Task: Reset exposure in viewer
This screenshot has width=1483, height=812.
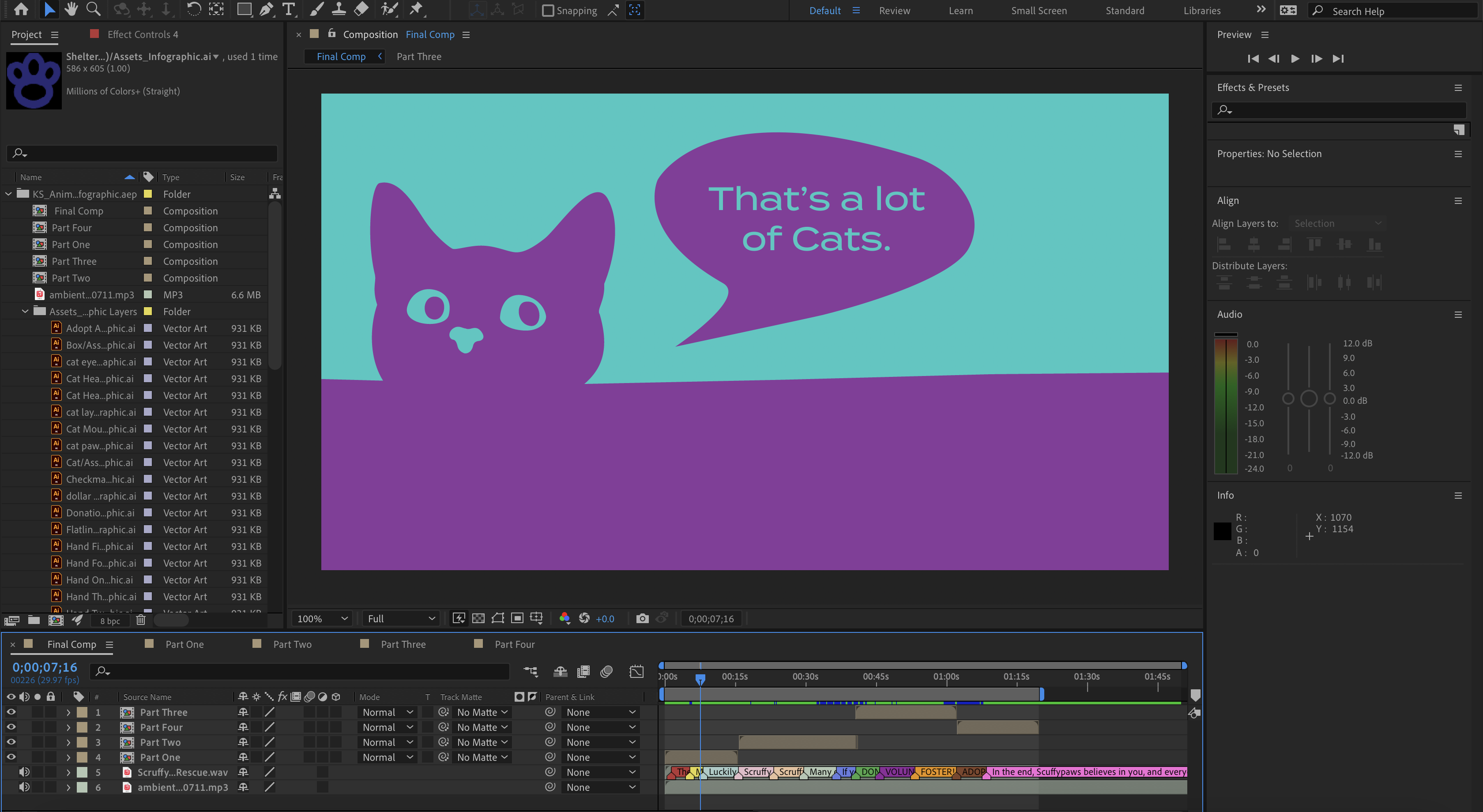Action: pyautogui.click(x=584, y=619)
